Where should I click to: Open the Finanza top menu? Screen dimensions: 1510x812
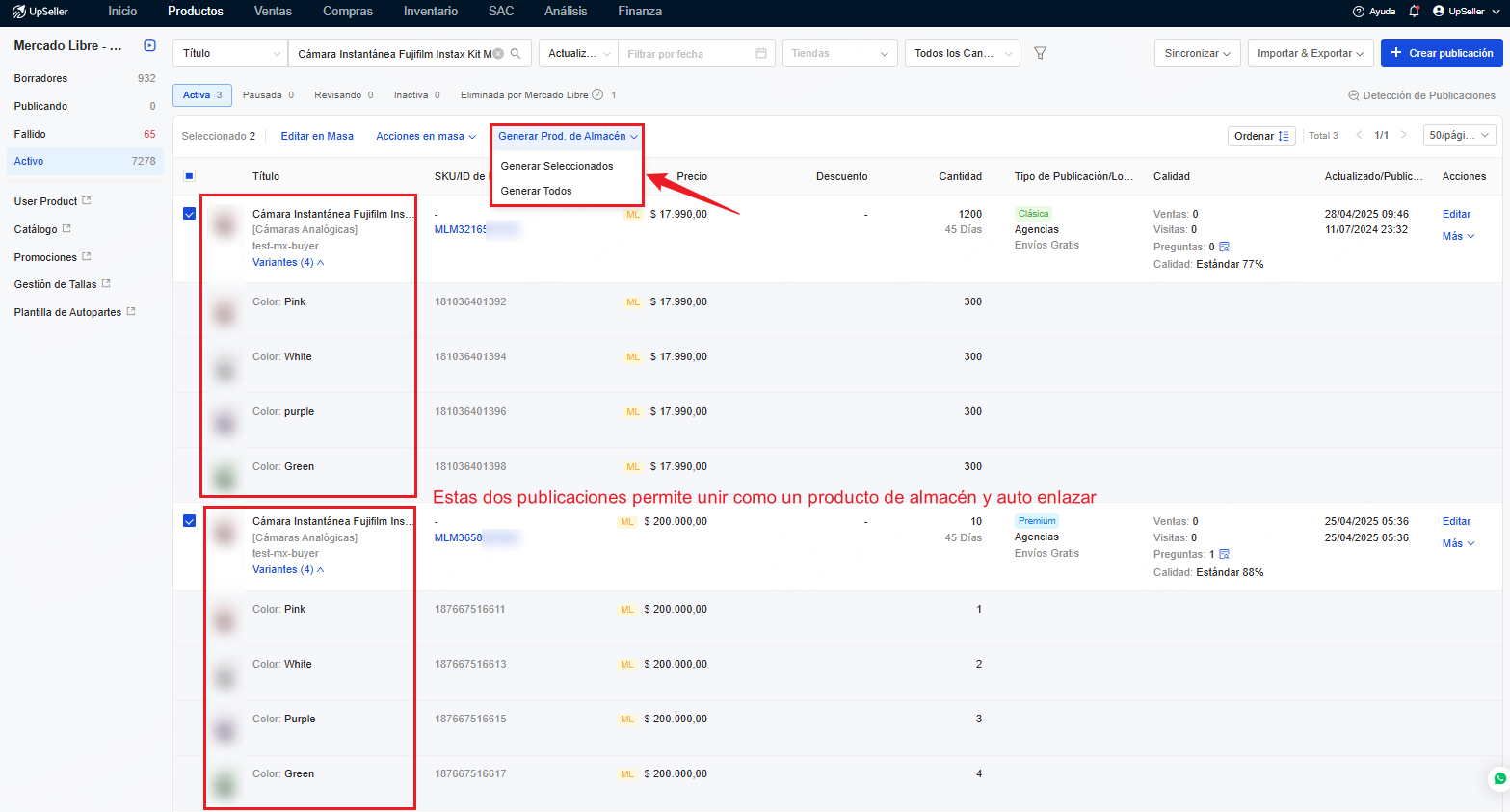point(640,12)
